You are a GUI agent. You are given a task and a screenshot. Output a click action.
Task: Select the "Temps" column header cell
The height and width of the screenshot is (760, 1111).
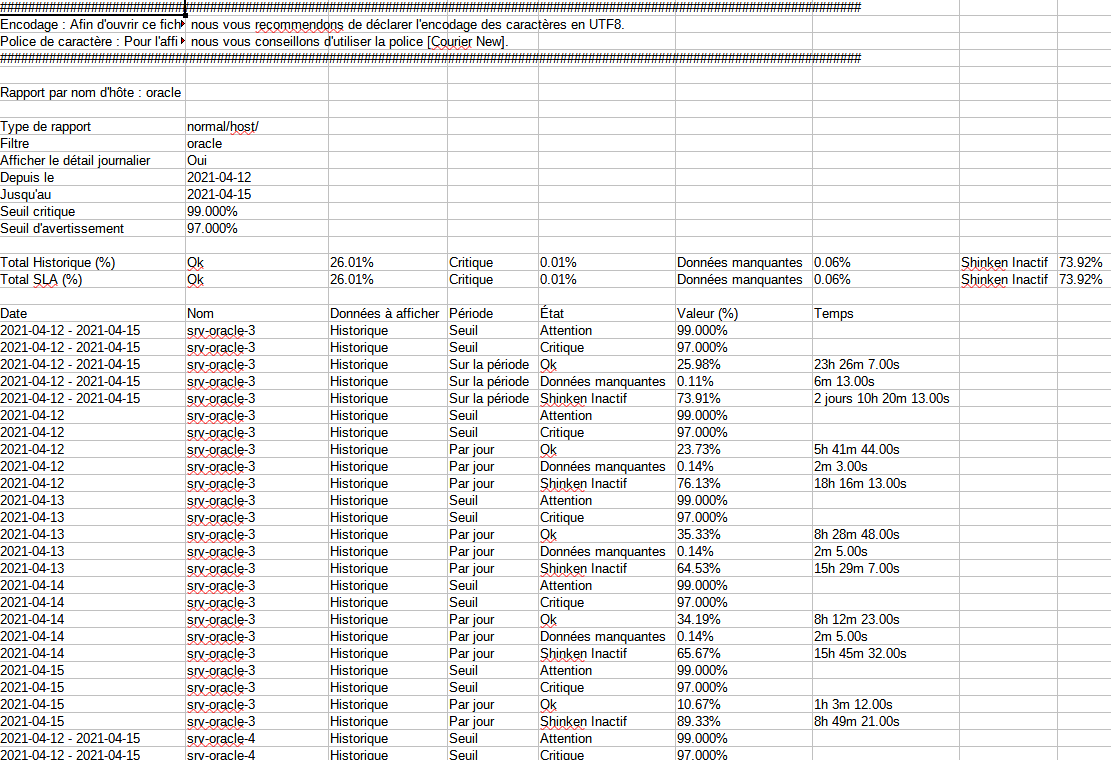click(x=833, y=314)
